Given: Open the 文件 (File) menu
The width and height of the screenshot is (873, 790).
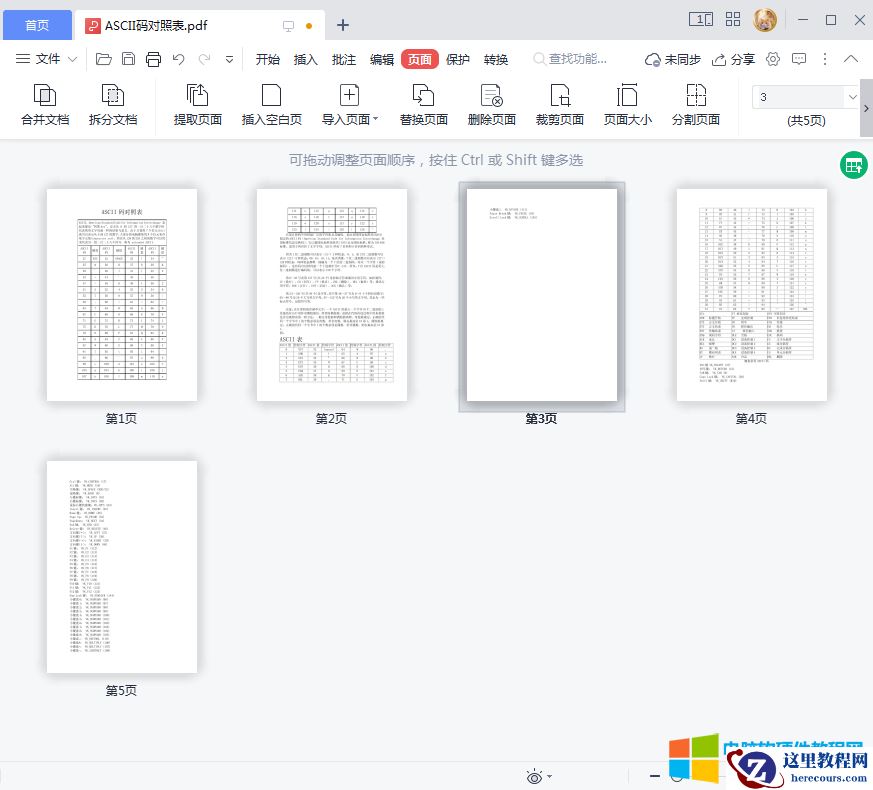Looking at the screenshot, I should pos(47,59).
